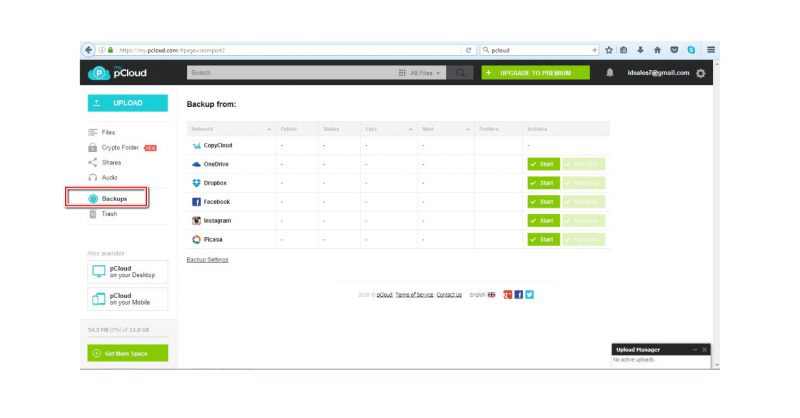The image size is (800, 418).
Task: Open the Backup Settings link
Action: (207, 260)
